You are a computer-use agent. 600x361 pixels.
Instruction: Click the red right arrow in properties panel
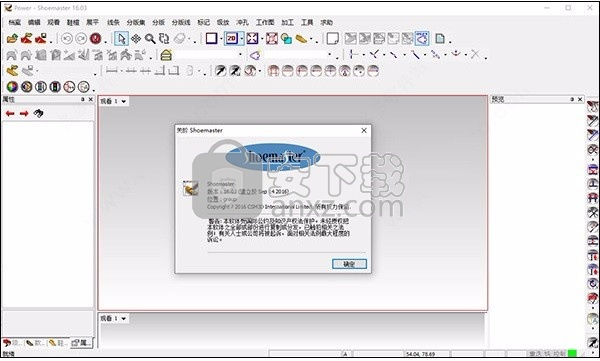pos(24,113)
